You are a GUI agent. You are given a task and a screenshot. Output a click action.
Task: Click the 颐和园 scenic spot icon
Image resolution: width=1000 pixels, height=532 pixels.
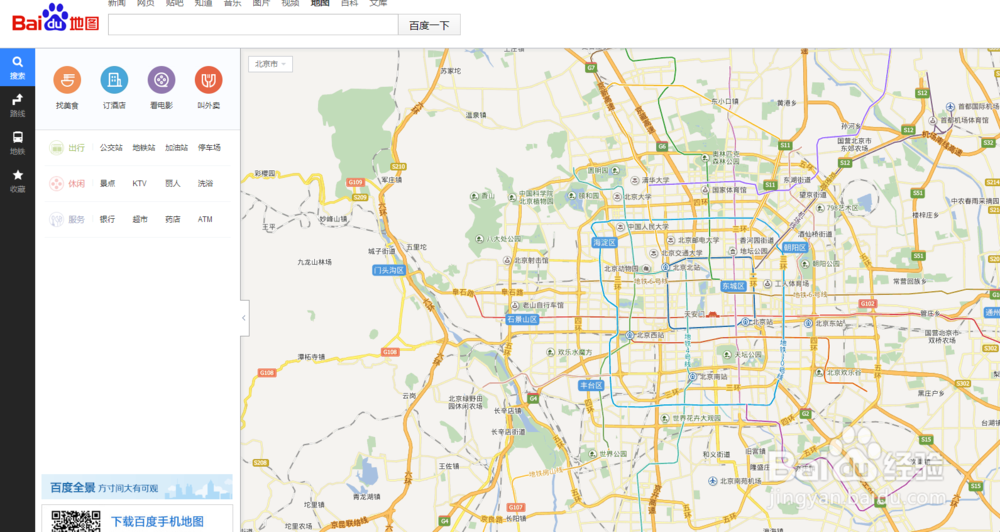pos(572,196)
